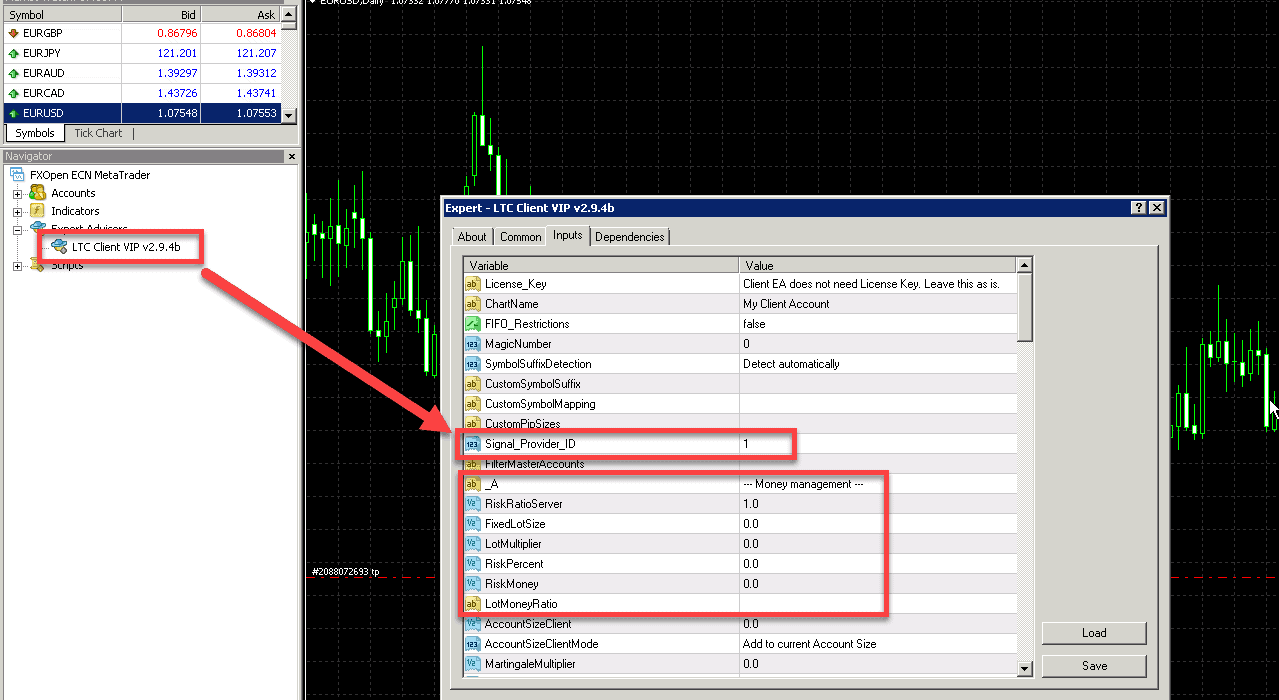Click the FixedLotSize variable icon
Viewport: 1279px width, 700px height.
473,524
